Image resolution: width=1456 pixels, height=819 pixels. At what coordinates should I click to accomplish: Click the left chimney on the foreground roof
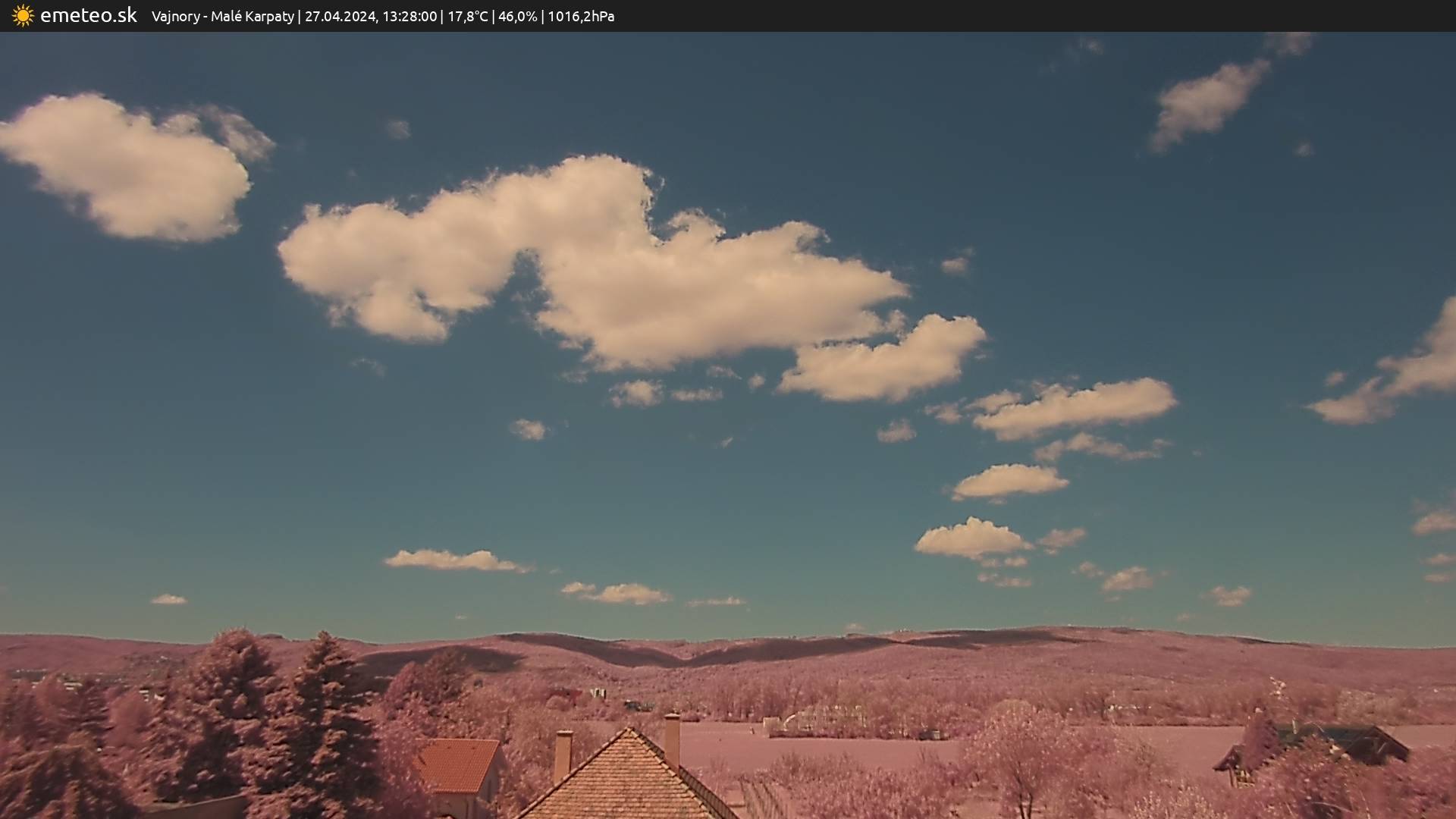click(563, 754)
